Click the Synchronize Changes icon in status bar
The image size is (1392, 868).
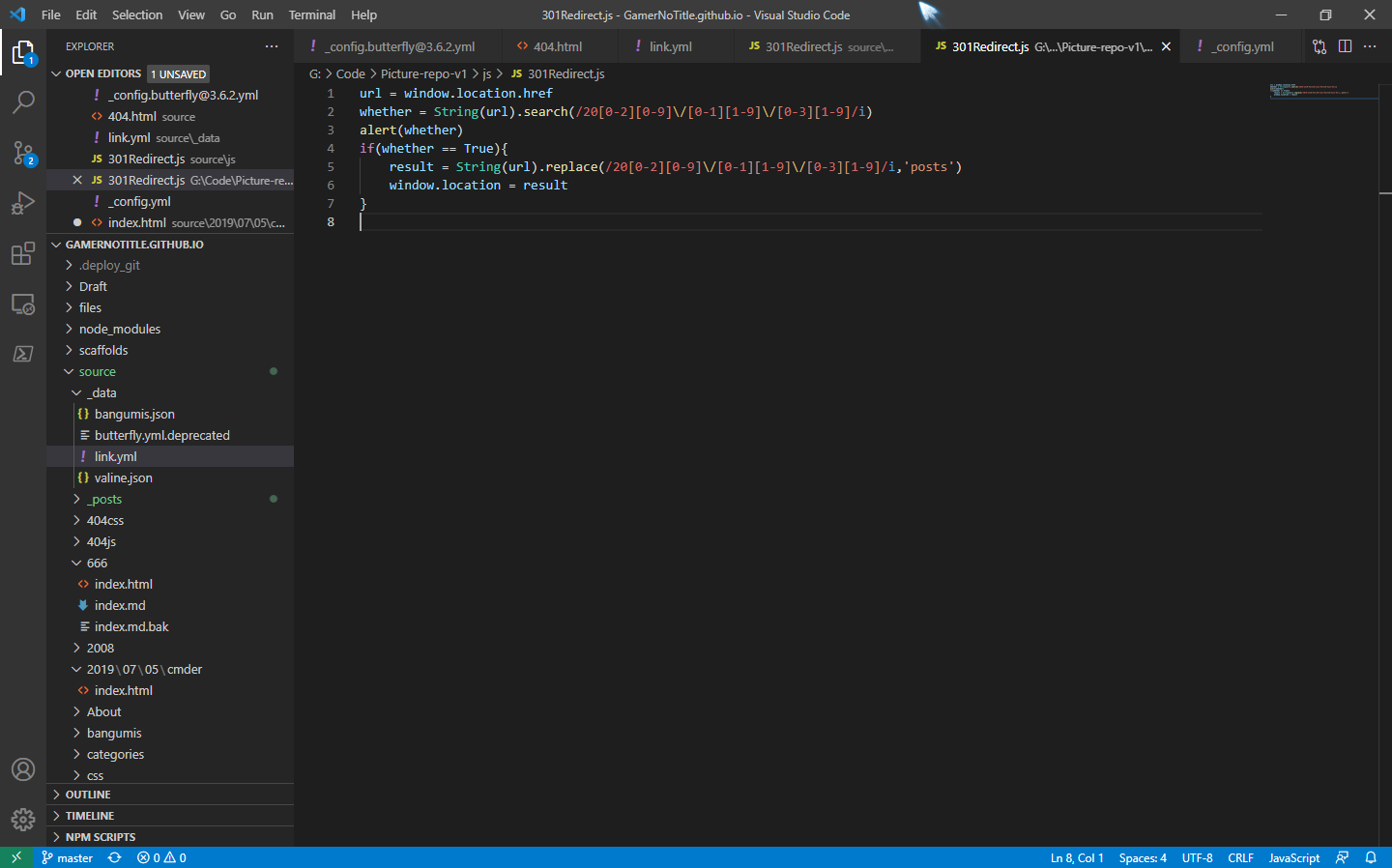coord(114,857)
